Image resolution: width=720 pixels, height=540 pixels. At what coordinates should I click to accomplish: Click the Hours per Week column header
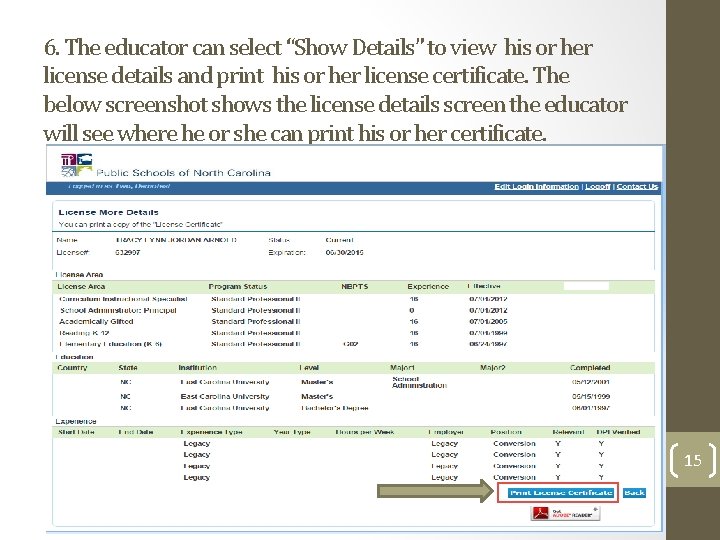pos(365,432)
